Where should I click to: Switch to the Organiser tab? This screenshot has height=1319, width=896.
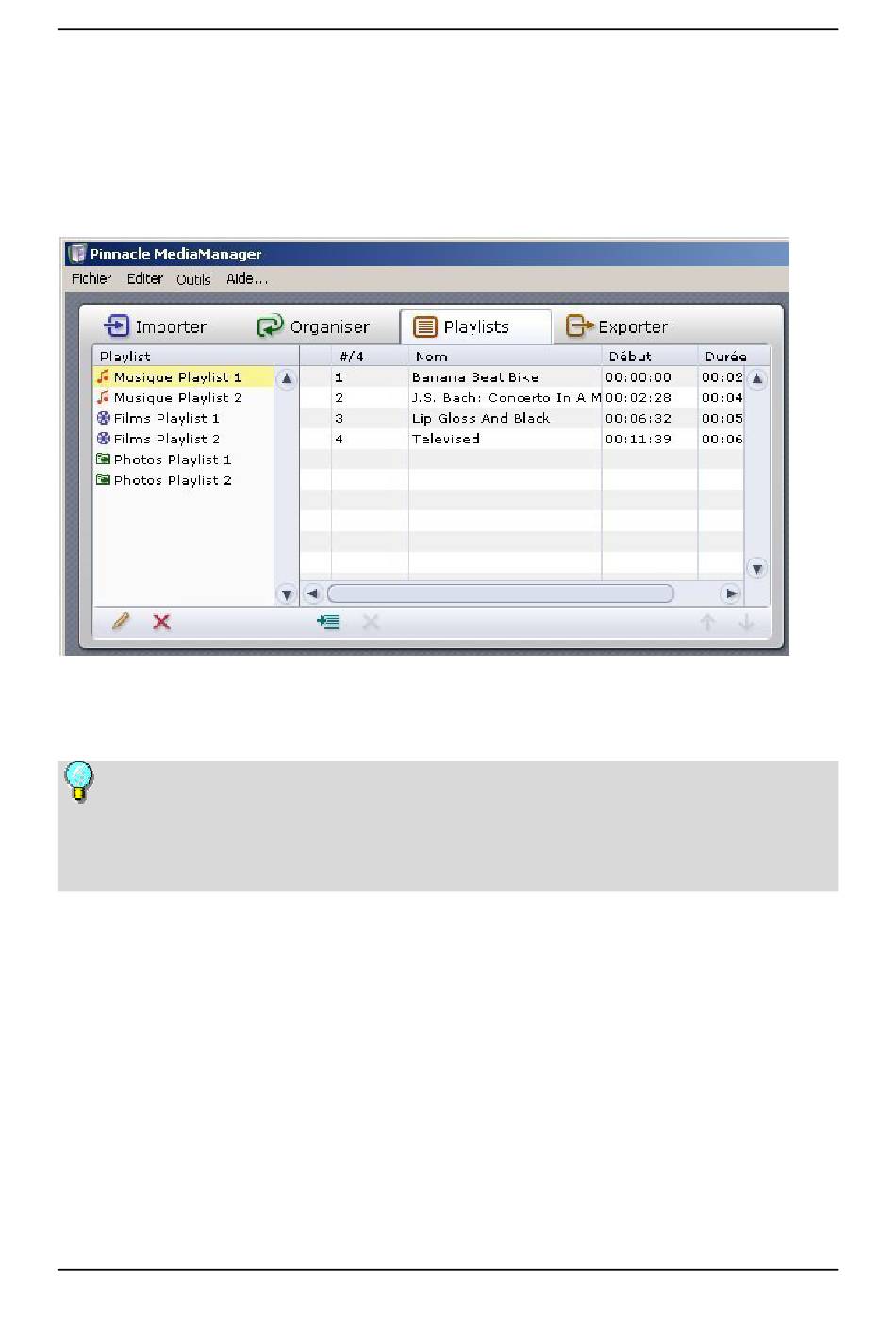(314, 326)
